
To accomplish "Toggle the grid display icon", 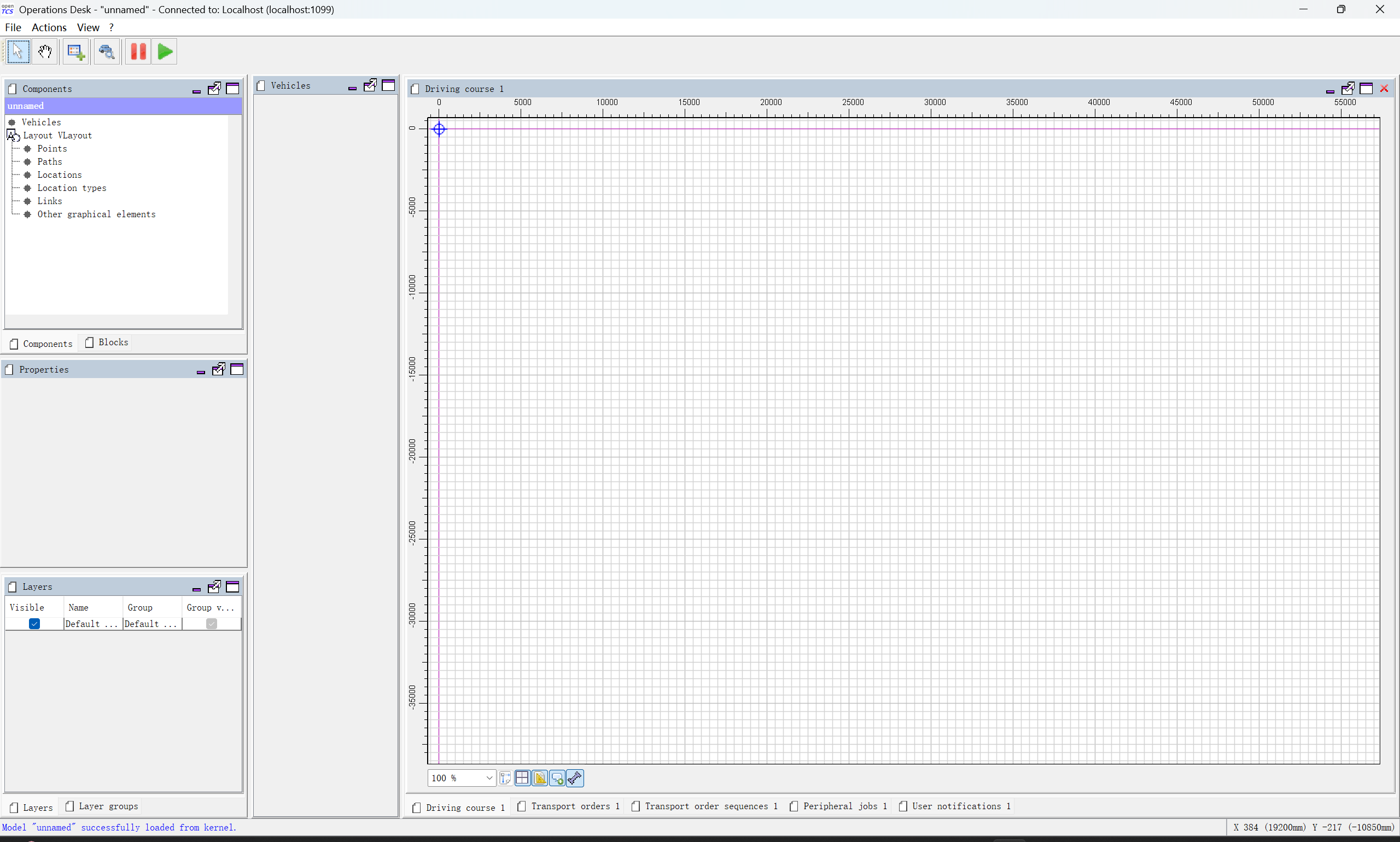I will [522, 778].
